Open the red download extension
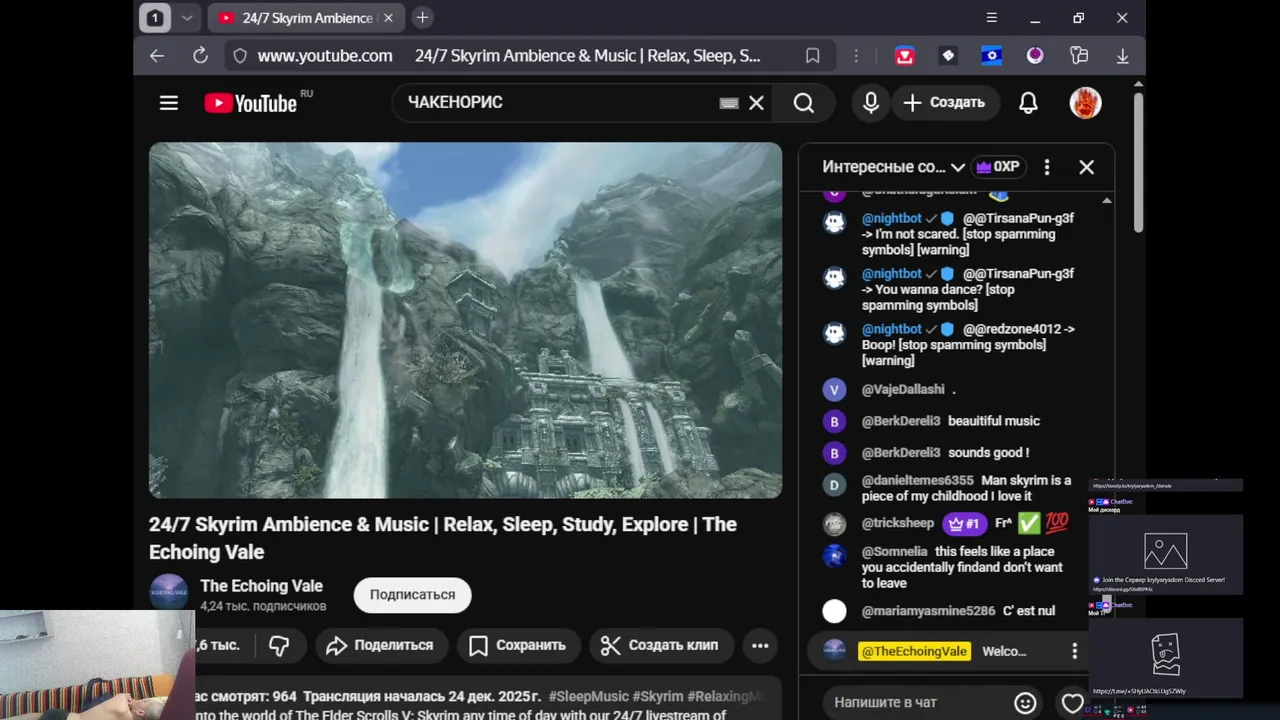The height and width of the screenshot is (720, 1280). (905, 56)
